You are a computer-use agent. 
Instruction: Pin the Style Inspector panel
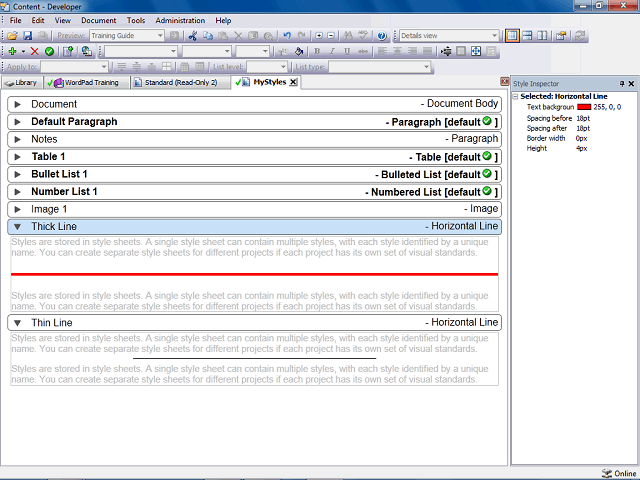[x=622, y=84]
